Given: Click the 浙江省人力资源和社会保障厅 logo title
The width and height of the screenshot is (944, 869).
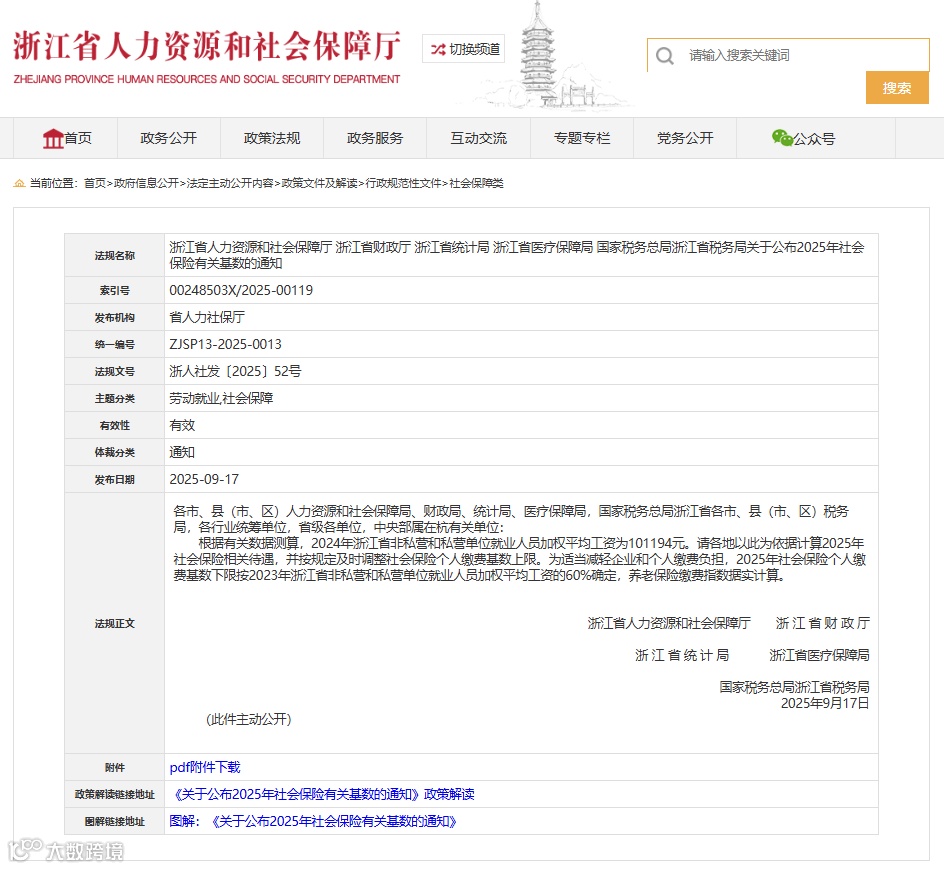Looking at the screenshot, I should 207,46.
